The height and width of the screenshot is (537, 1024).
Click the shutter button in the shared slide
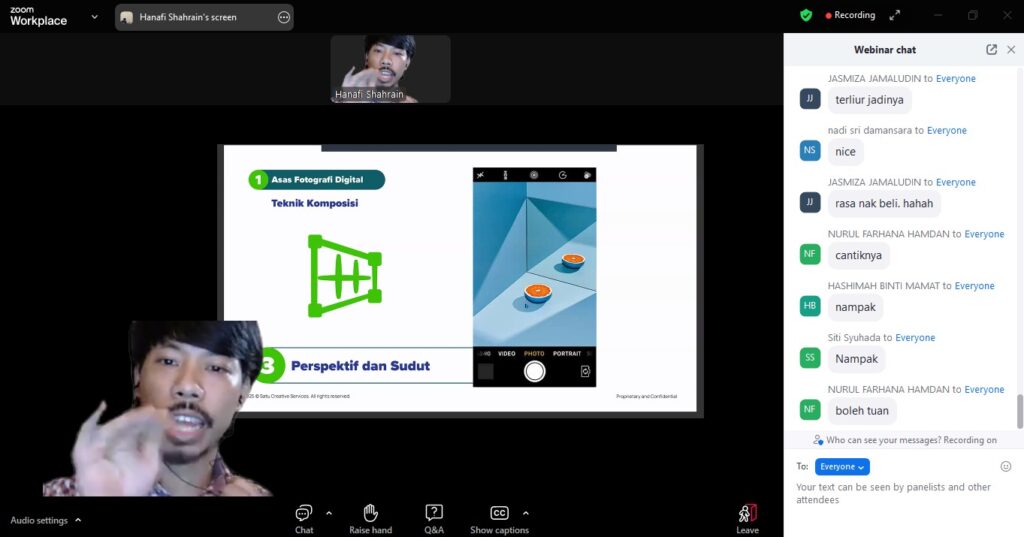click(534, 371)
